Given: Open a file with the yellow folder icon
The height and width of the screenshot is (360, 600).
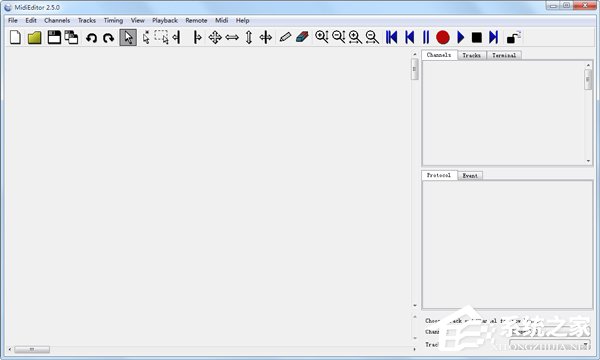Looking at the screenshot, I should point(34,37).
